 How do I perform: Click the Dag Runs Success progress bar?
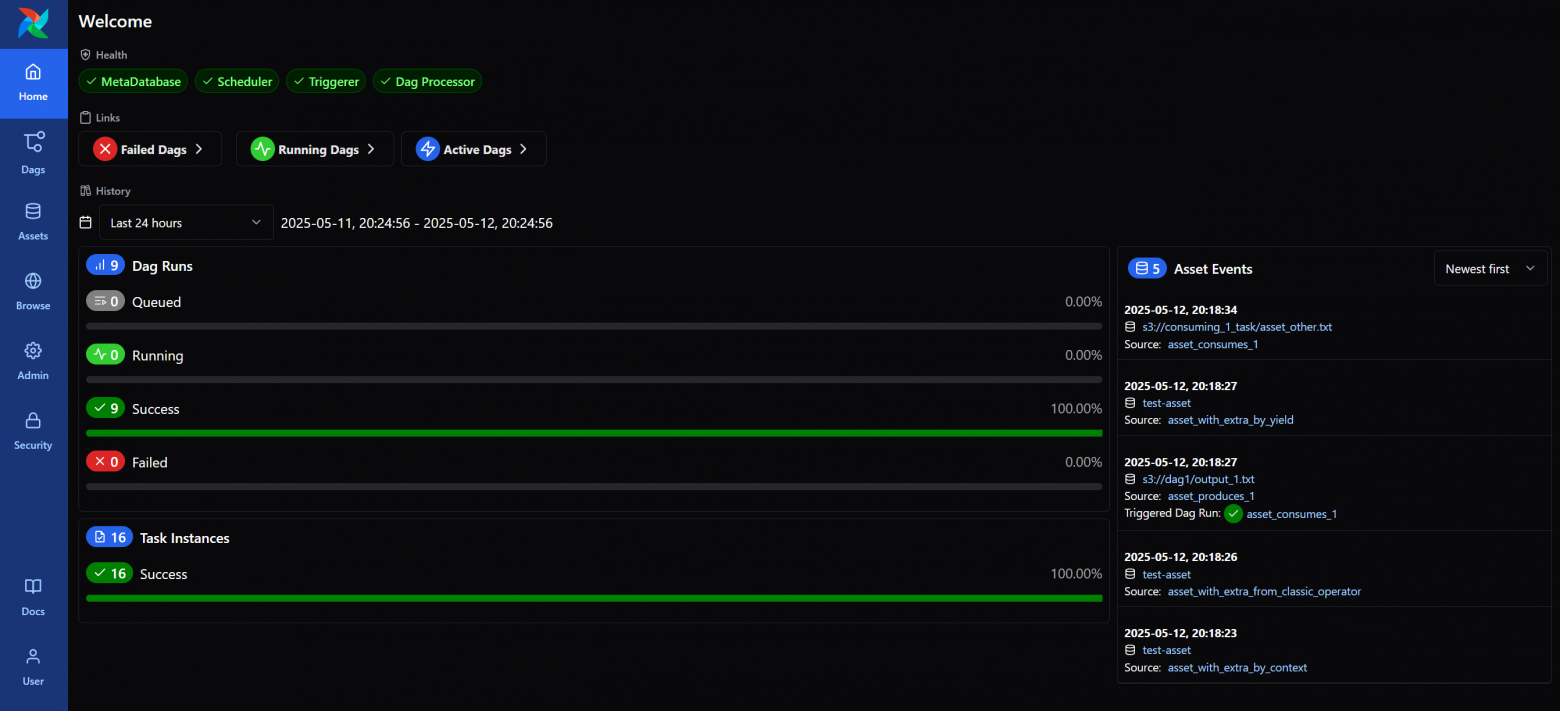pyautogui.click(x=594, y=433)
